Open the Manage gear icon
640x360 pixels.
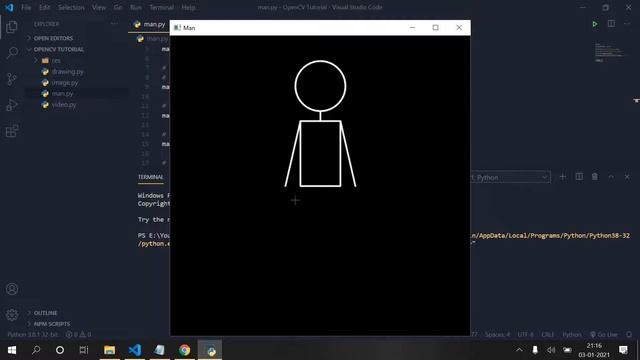[x=12, y=314]
